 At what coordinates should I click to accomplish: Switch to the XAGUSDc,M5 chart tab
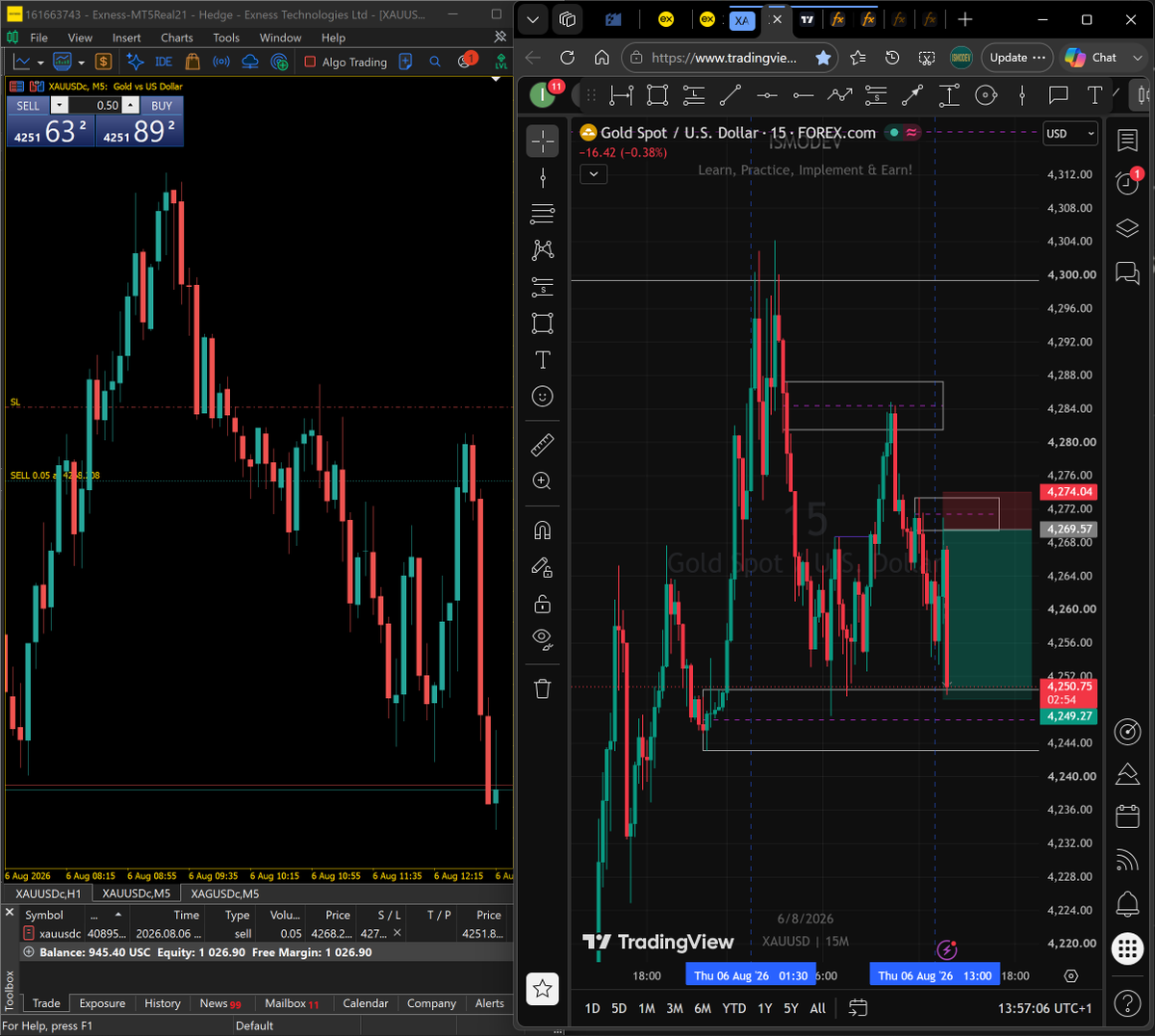pyautogui.click(x=225, y=894)
